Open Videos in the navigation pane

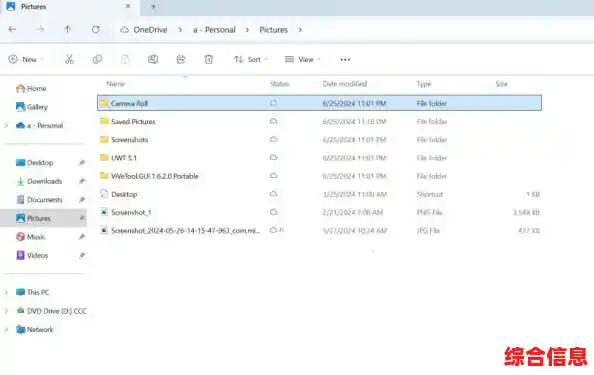point(32,255)
